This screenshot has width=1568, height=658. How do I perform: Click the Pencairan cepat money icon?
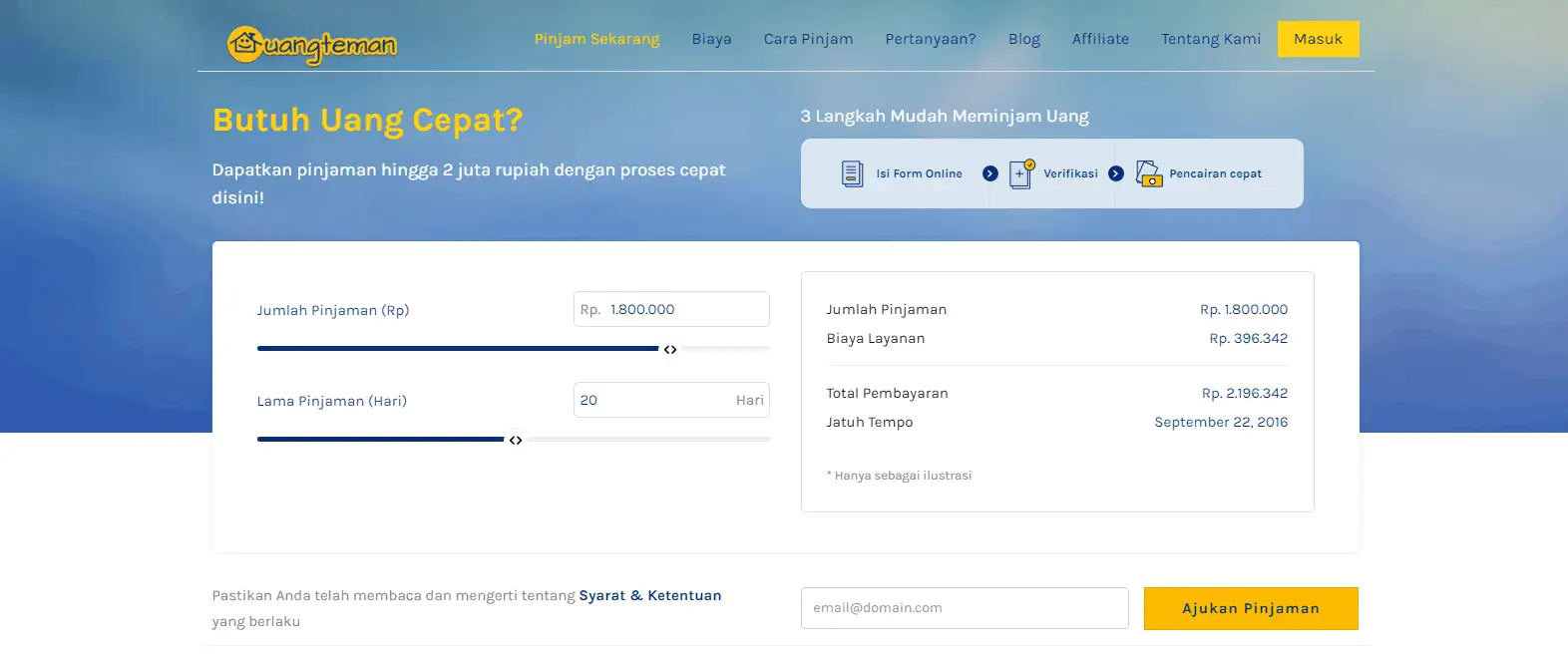pos(1149,173)
